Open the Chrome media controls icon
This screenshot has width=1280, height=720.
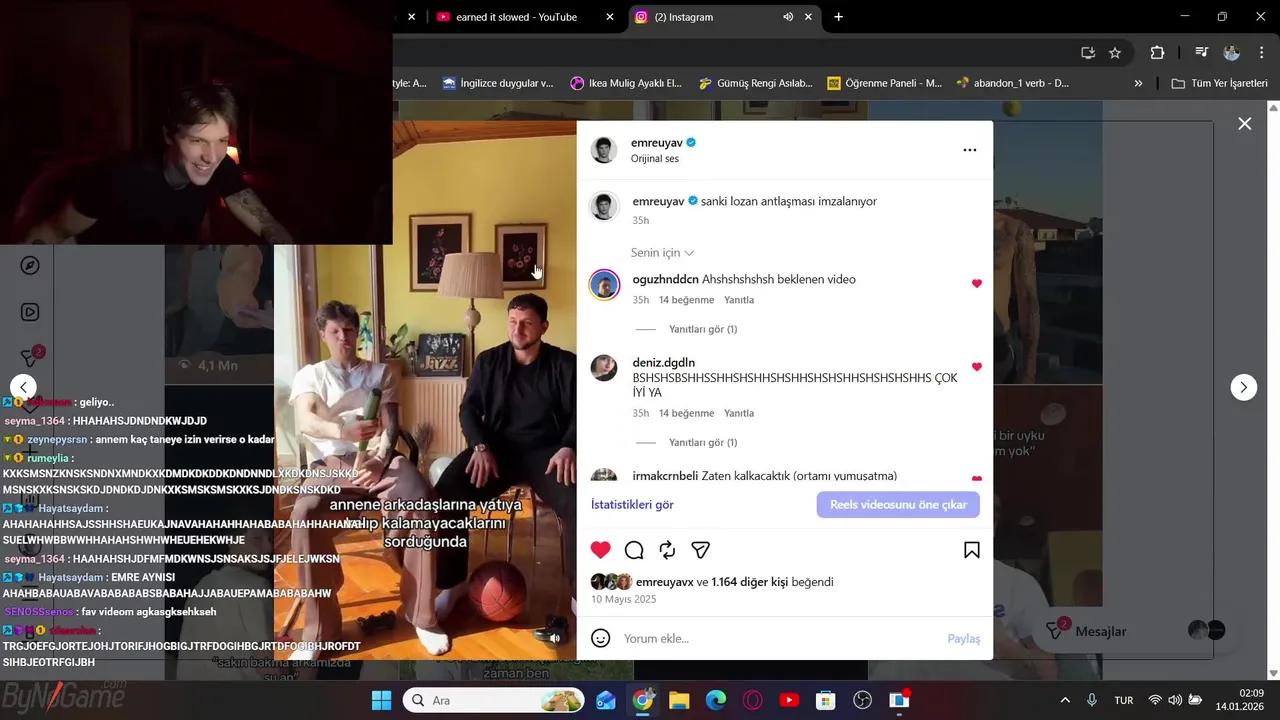(1201, 52)
